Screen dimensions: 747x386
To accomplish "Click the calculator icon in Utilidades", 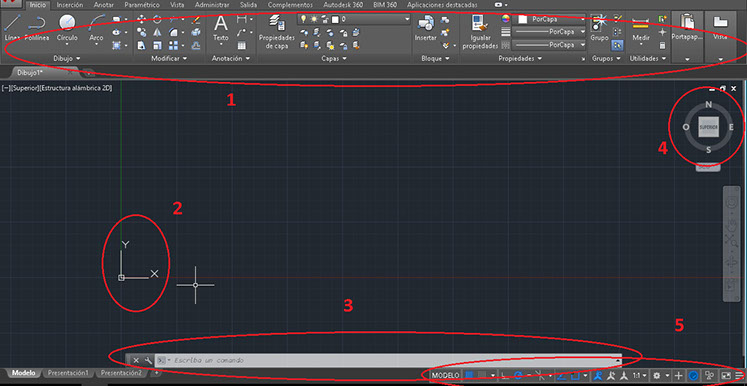I will click(x=662, y=45).
